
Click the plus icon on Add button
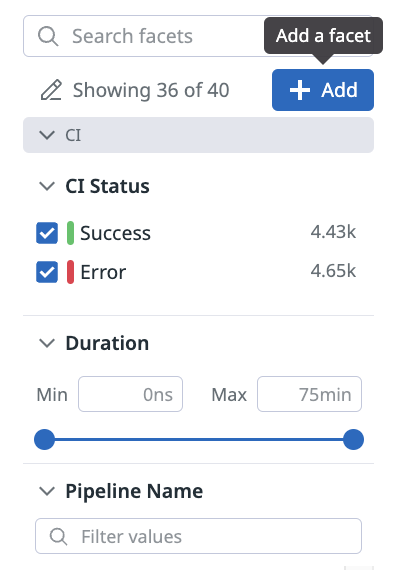[299, 90]
